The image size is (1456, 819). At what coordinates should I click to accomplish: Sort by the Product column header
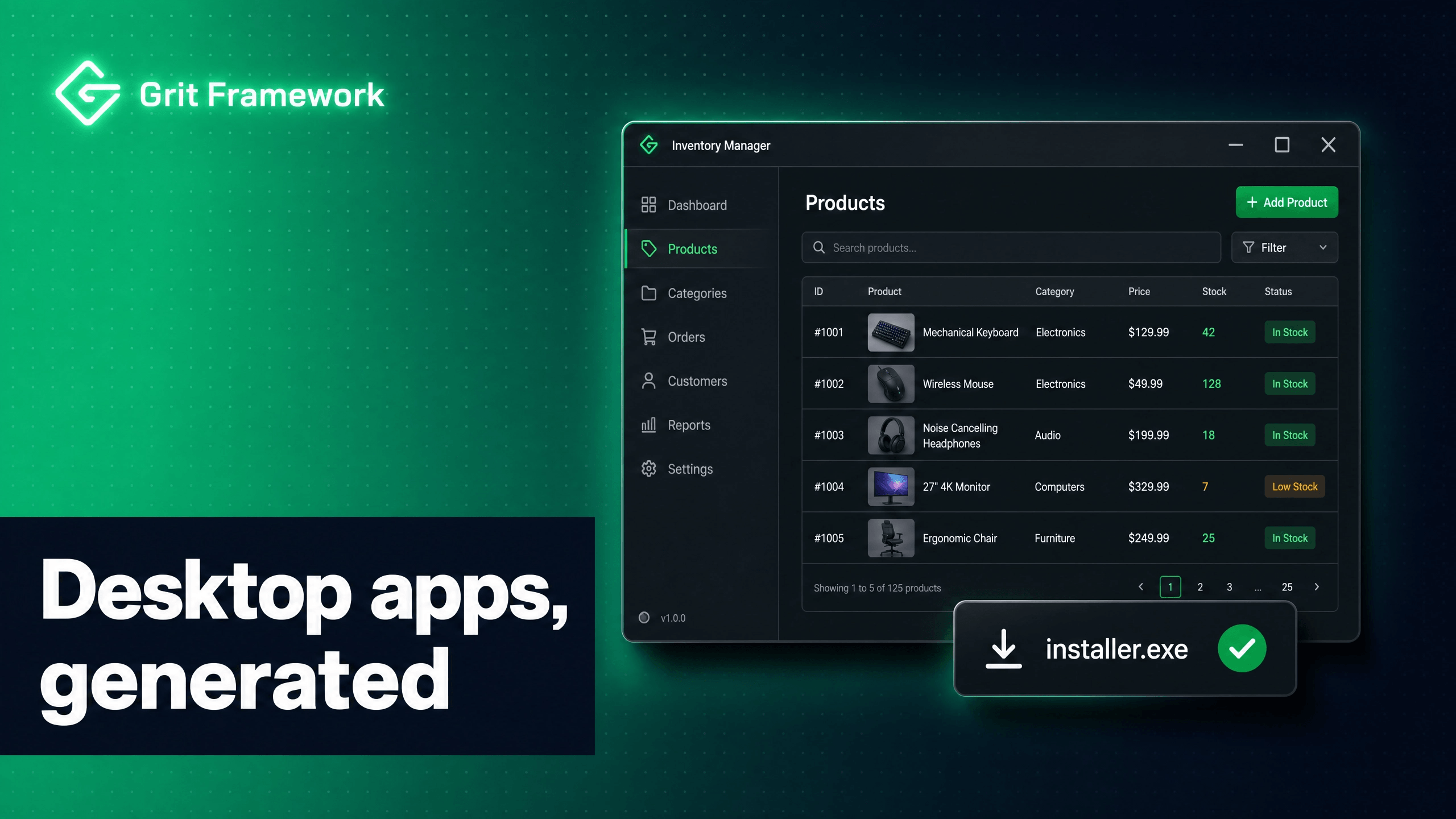tap(884, 292)
